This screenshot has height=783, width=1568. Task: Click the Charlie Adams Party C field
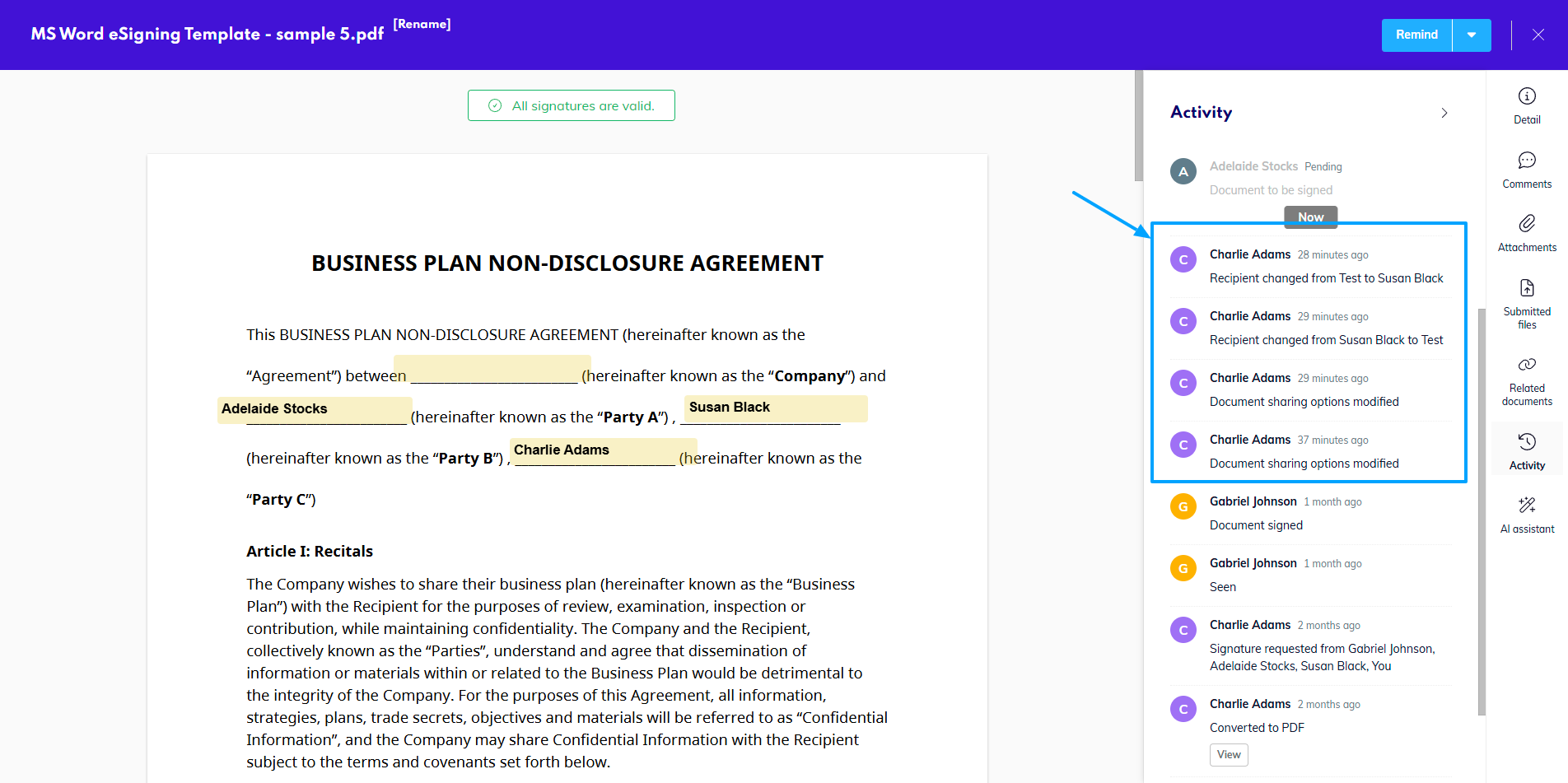point(603,450)
